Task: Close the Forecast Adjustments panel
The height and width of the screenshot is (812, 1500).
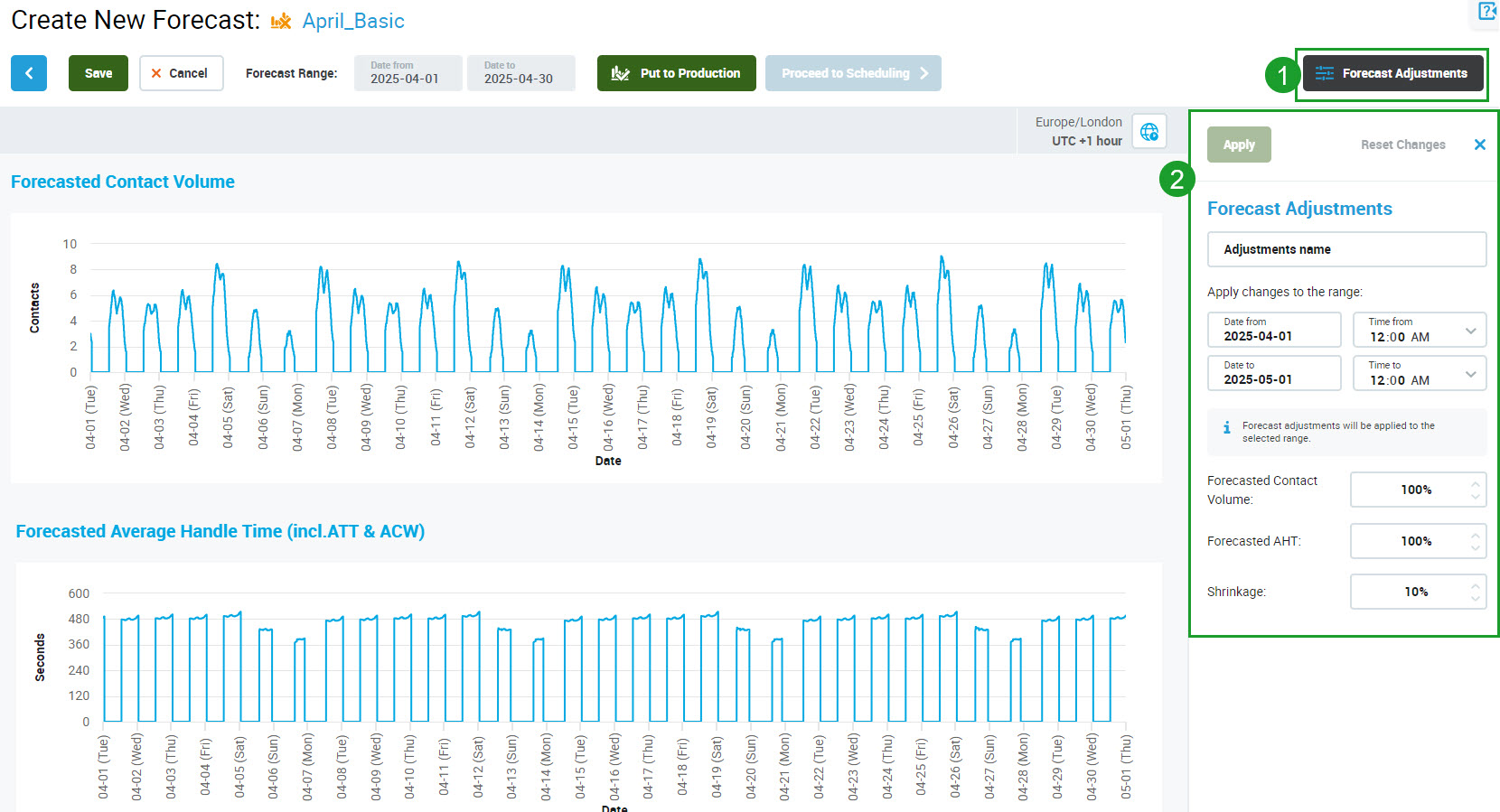Action: 1479,145
